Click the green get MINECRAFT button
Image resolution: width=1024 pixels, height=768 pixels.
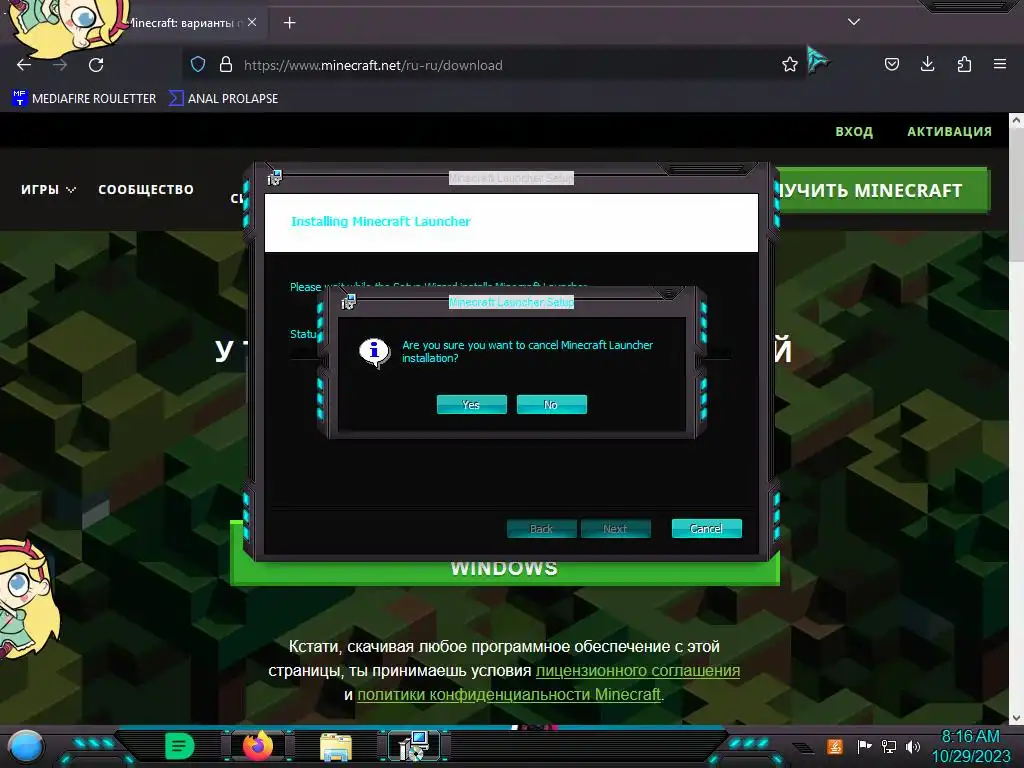[884, 190]
